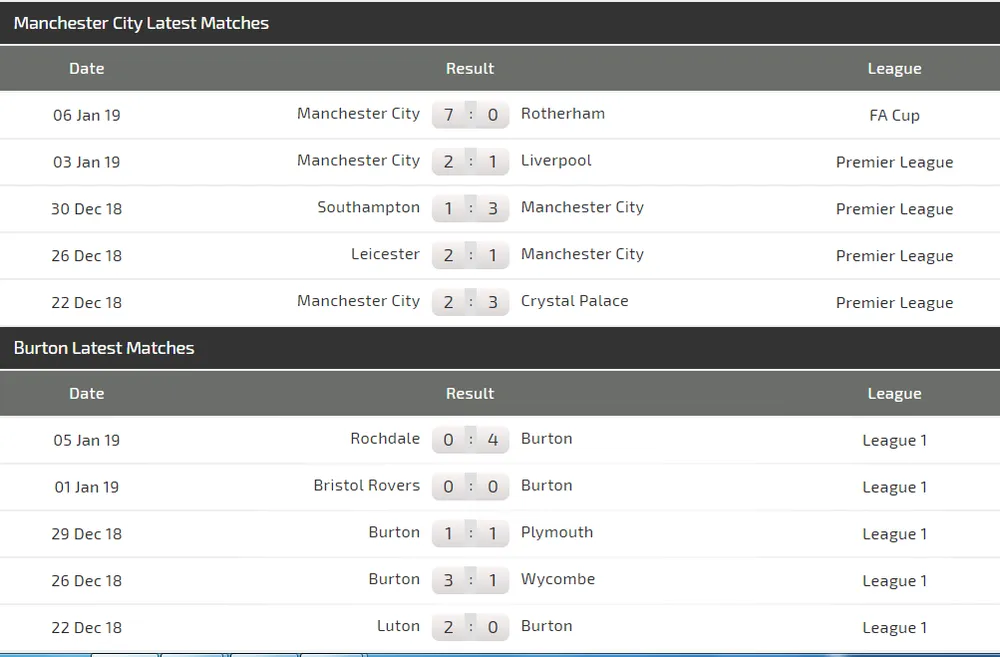Open the Bristol Rovers team link
Screen dimensions: 1000x657
366,486
